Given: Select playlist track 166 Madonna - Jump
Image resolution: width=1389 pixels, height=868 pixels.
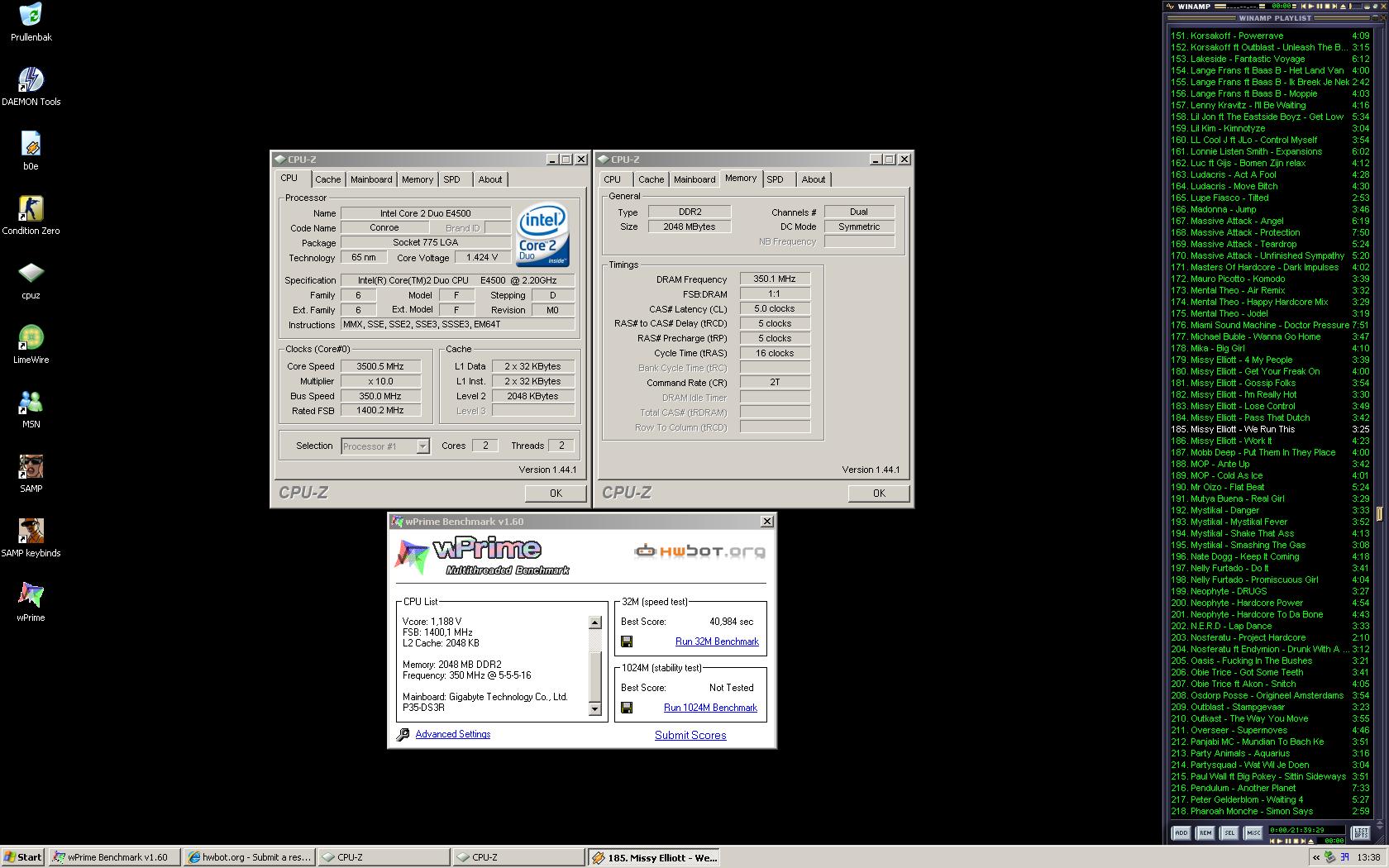Looking at the screenshot, I should 1270,210.
